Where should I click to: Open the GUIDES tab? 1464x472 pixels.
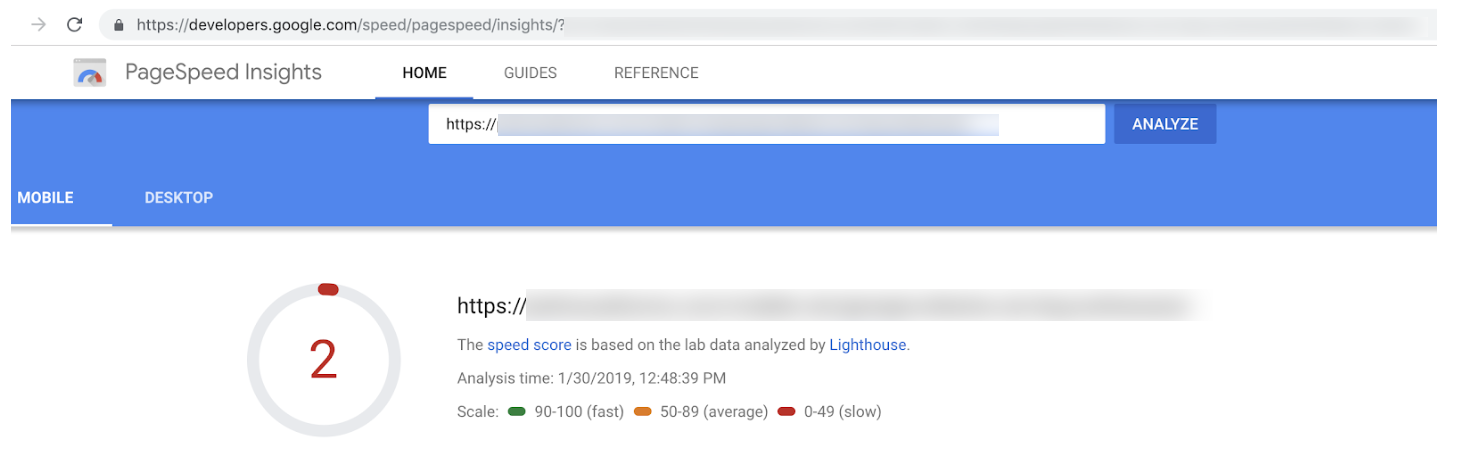530,73
